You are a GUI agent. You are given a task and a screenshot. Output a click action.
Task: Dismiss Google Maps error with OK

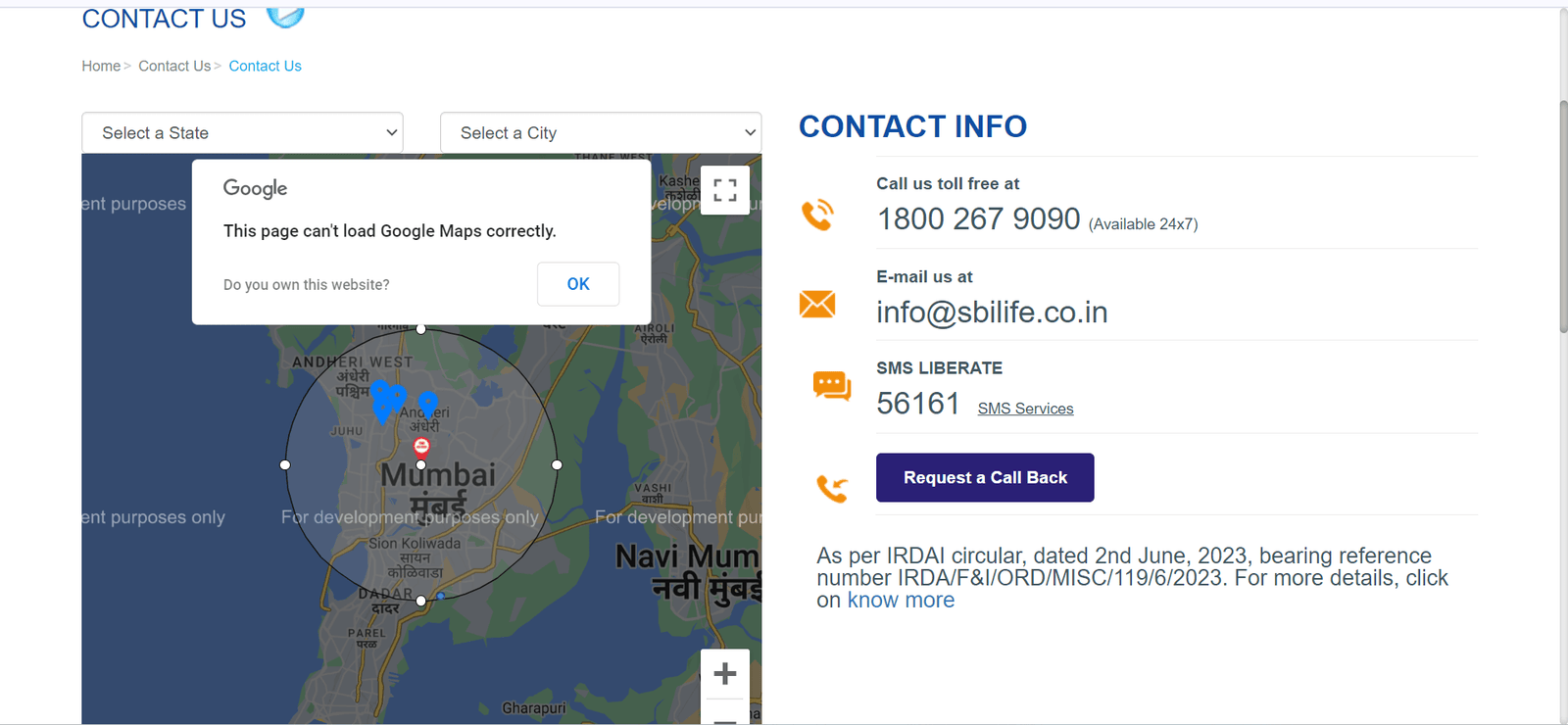pyautogui.click(x=578, y=284)
